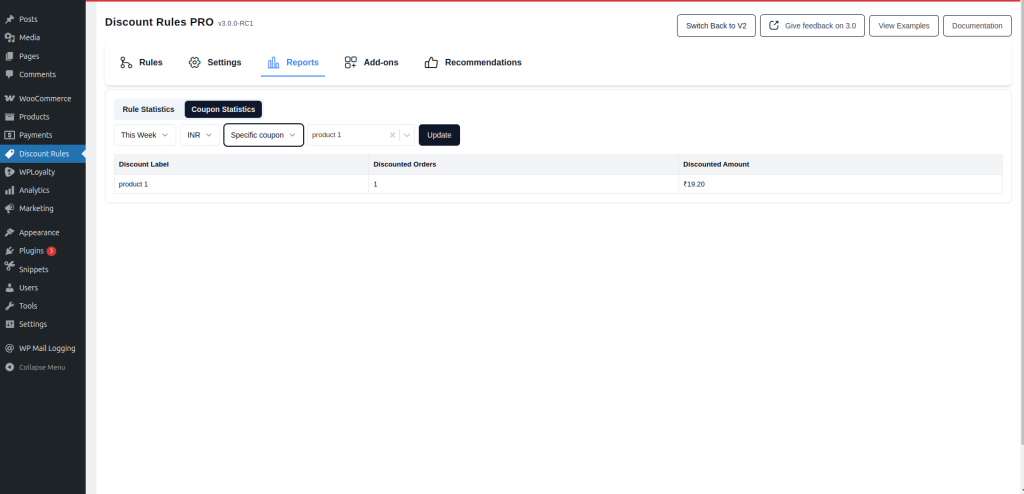Click the Reports bar chart icon
This screenshot has height=494, width=1024.
click(x=273, y=62)
